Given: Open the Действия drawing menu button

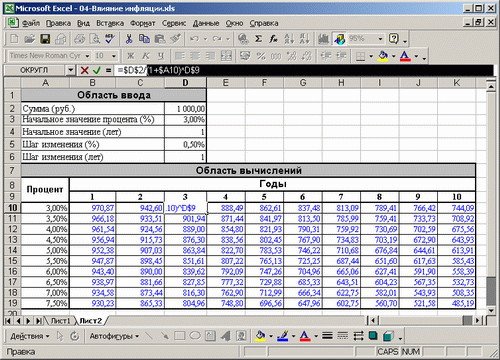Looking at the screenshot, I should pyautogui.click(x=29, y=336).
